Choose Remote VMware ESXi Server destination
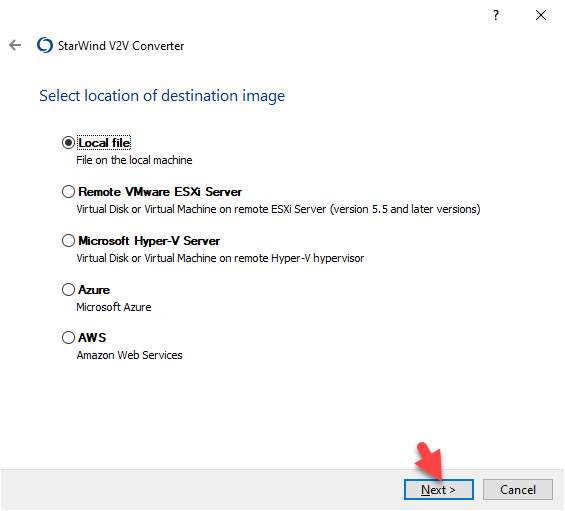 pos(68,192)
